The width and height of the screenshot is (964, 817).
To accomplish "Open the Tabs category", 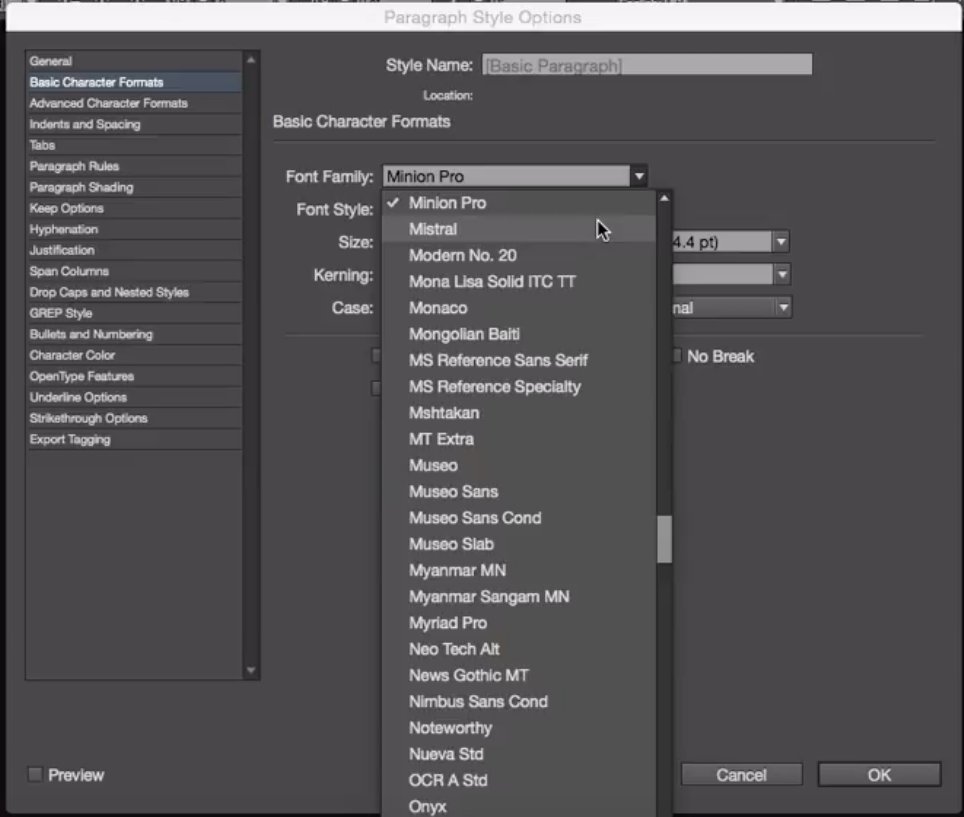I will (134, 145).
